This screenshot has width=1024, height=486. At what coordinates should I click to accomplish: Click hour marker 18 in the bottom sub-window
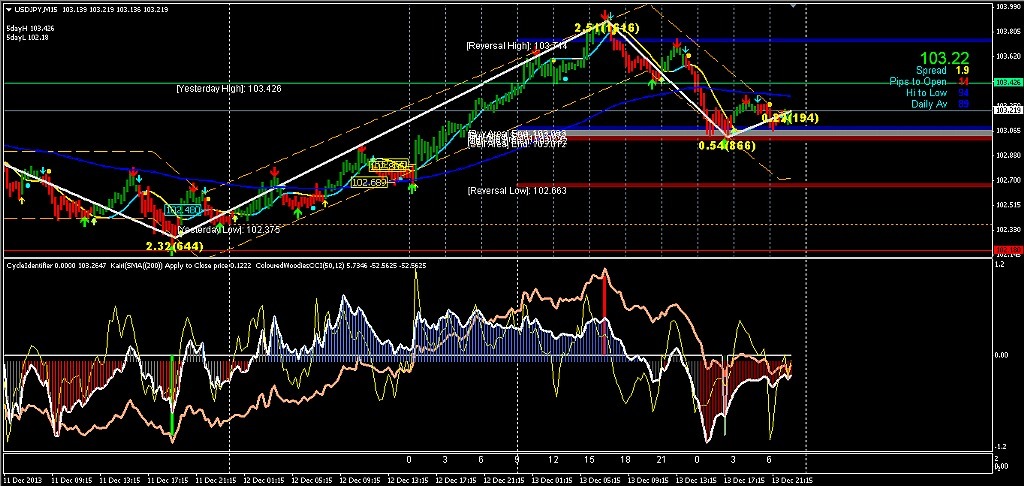(625, 460)
